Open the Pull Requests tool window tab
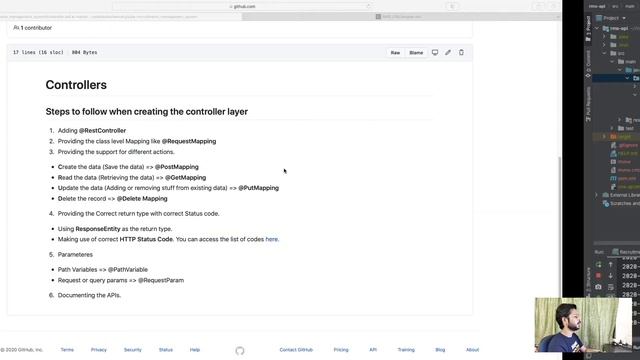This screenshot has width=640, height=360. pos(588,104)
